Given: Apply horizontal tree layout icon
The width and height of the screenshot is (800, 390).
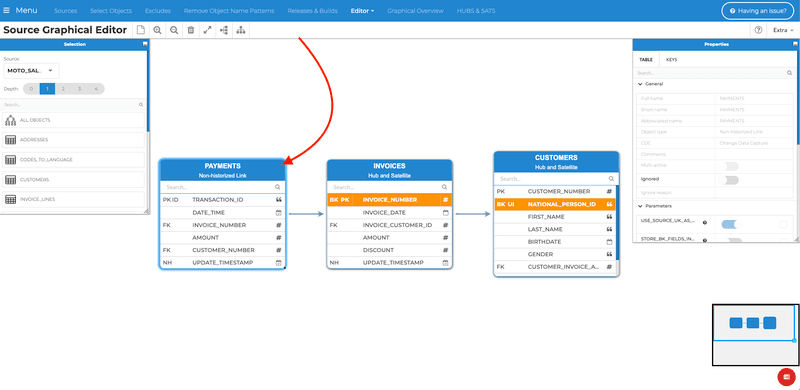Looking at the screenshot, I should click(x=224, y=30).
